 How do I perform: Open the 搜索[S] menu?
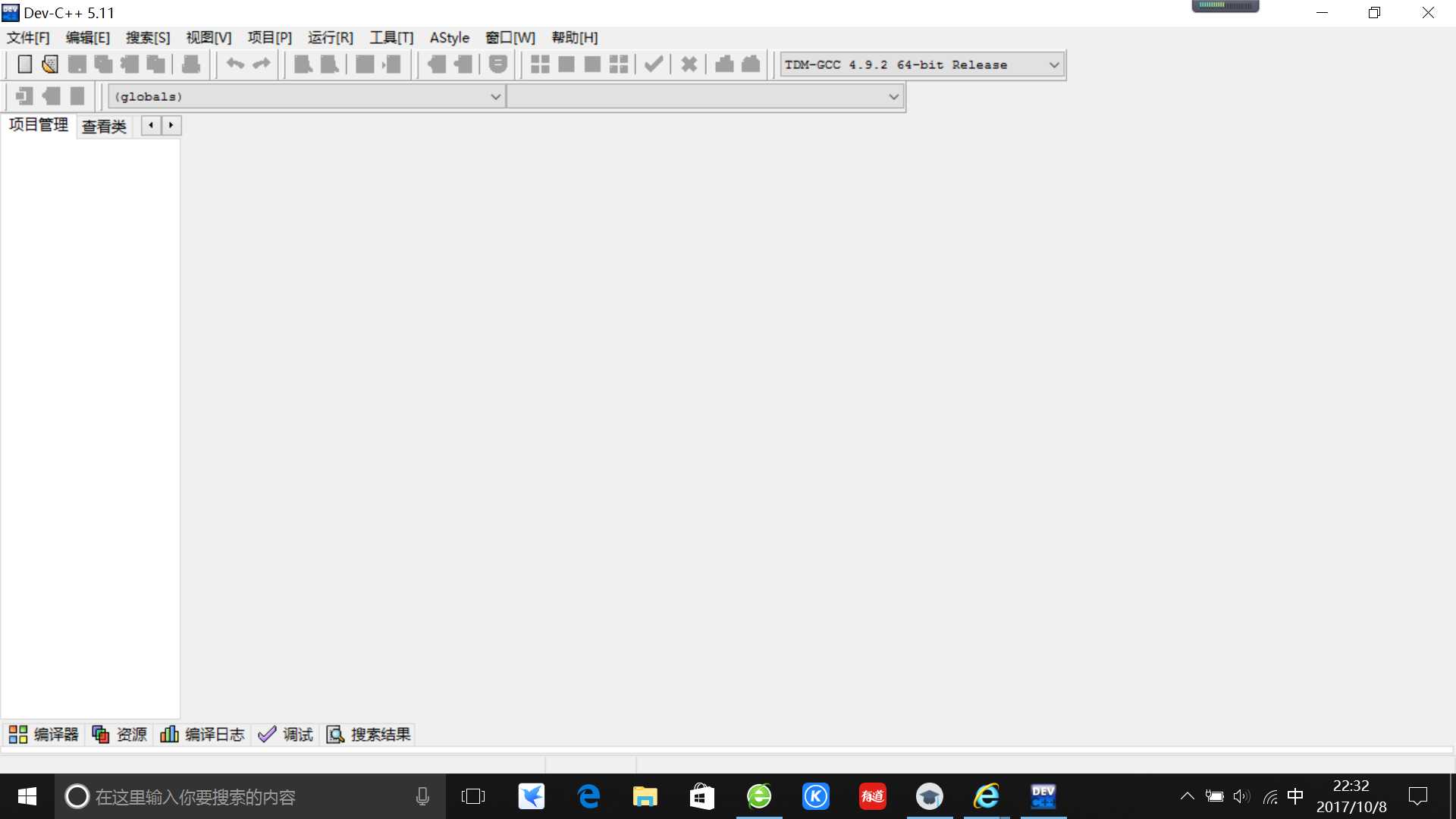point(148,38)
